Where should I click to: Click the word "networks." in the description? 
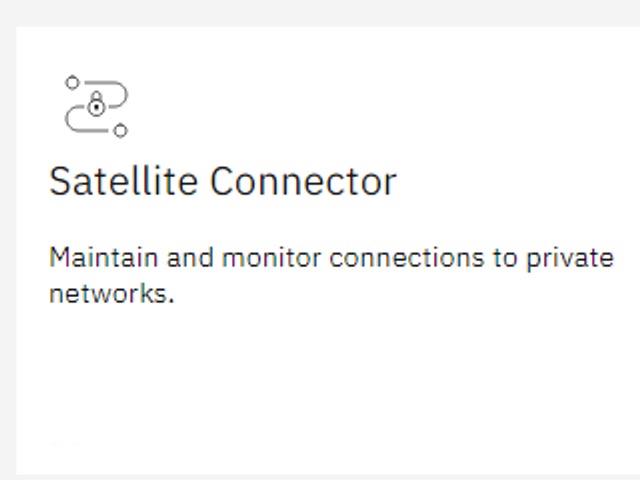(x=111, y=293)
